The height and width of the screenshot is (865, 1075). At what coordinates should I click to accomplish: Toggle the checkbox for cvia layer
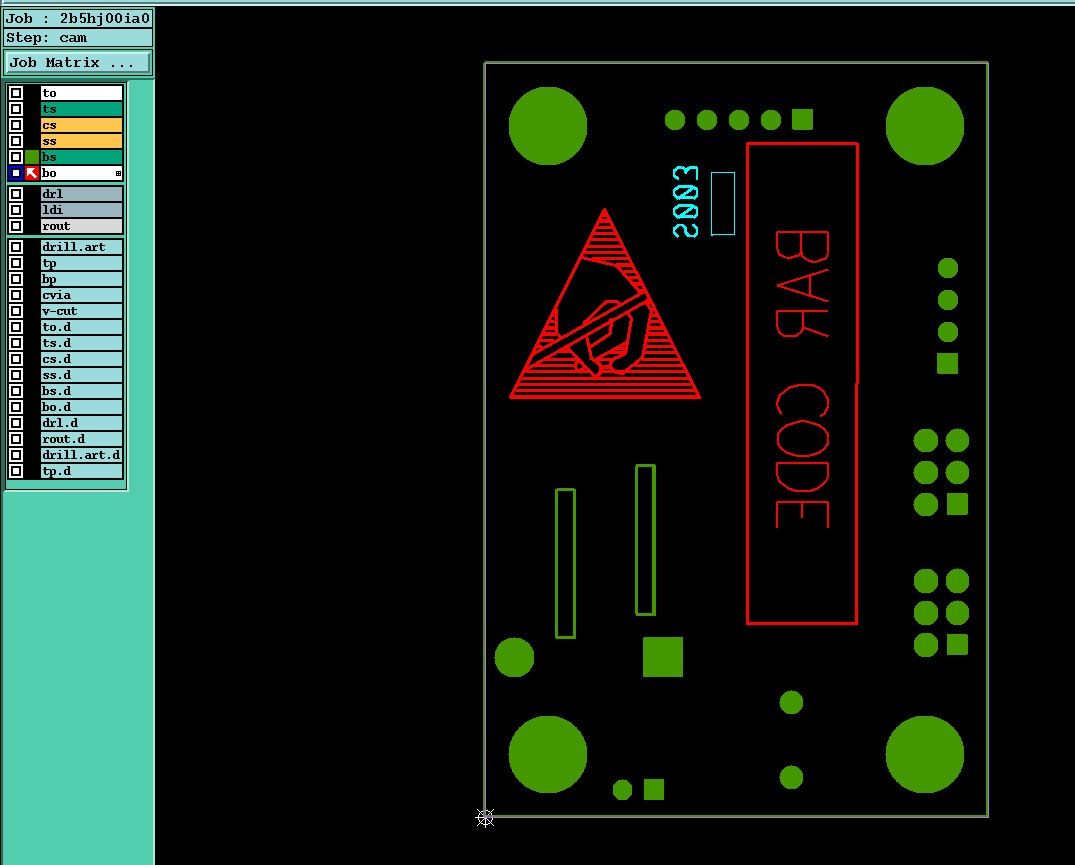pyautogui.click(x=16, y=295)
